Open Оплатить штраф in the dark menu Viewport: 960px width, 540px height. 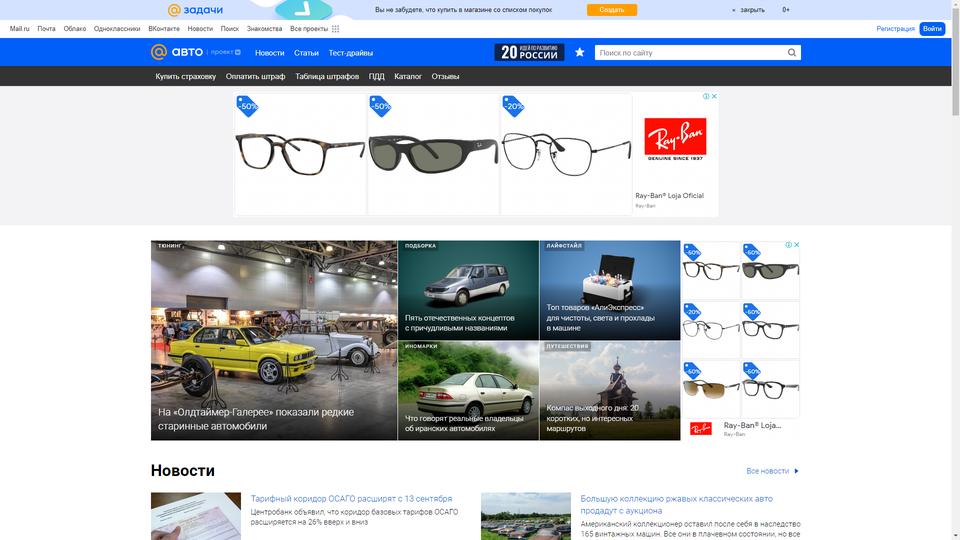point(255,77)
